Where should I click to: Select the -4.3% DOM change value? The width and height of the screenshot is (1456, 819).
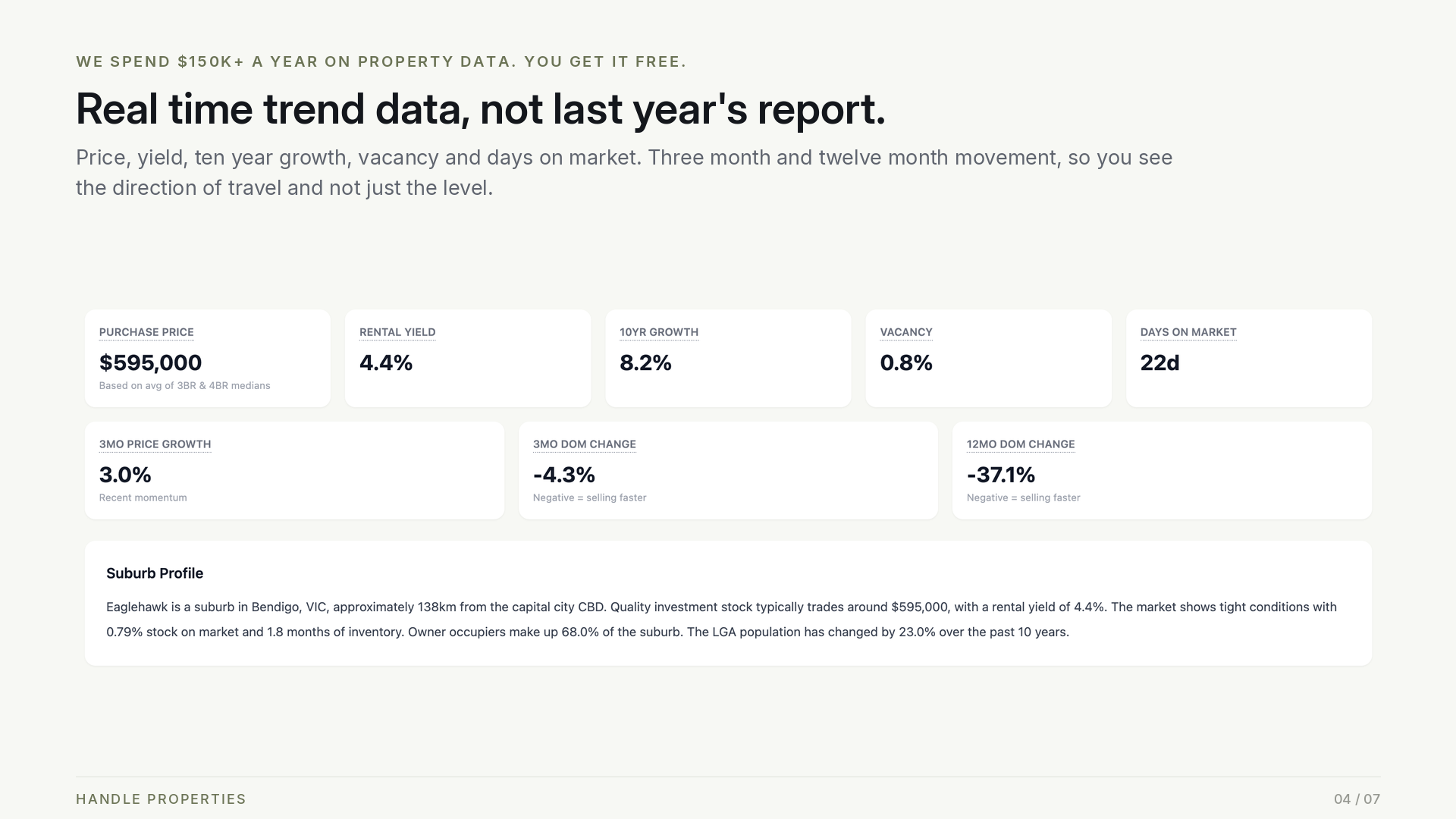click(564, 475)
